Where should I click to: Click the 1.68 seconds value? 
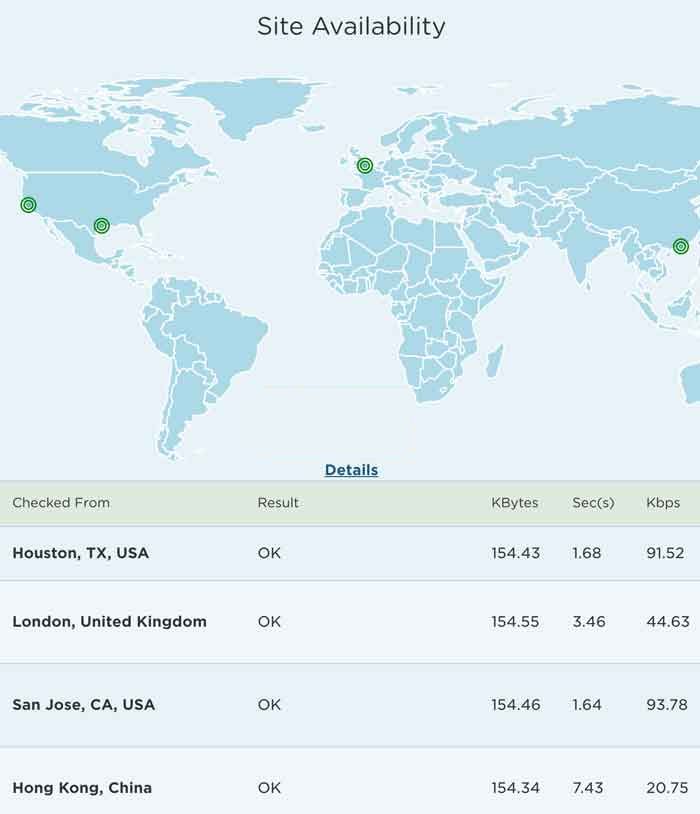pos(587,553)
